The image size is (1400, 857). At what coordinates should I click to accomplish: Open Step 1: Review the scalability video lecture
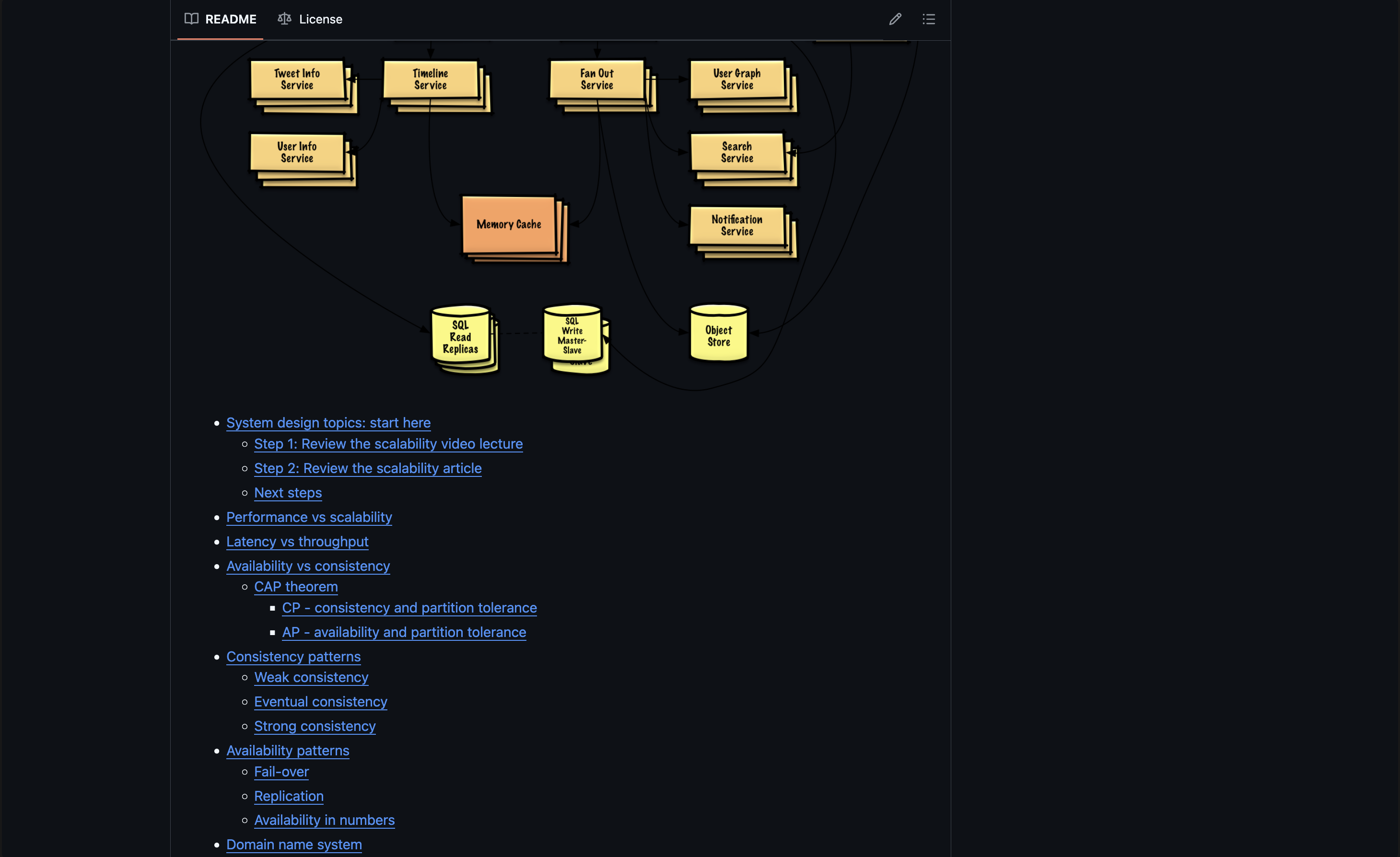tap(389, 443)
